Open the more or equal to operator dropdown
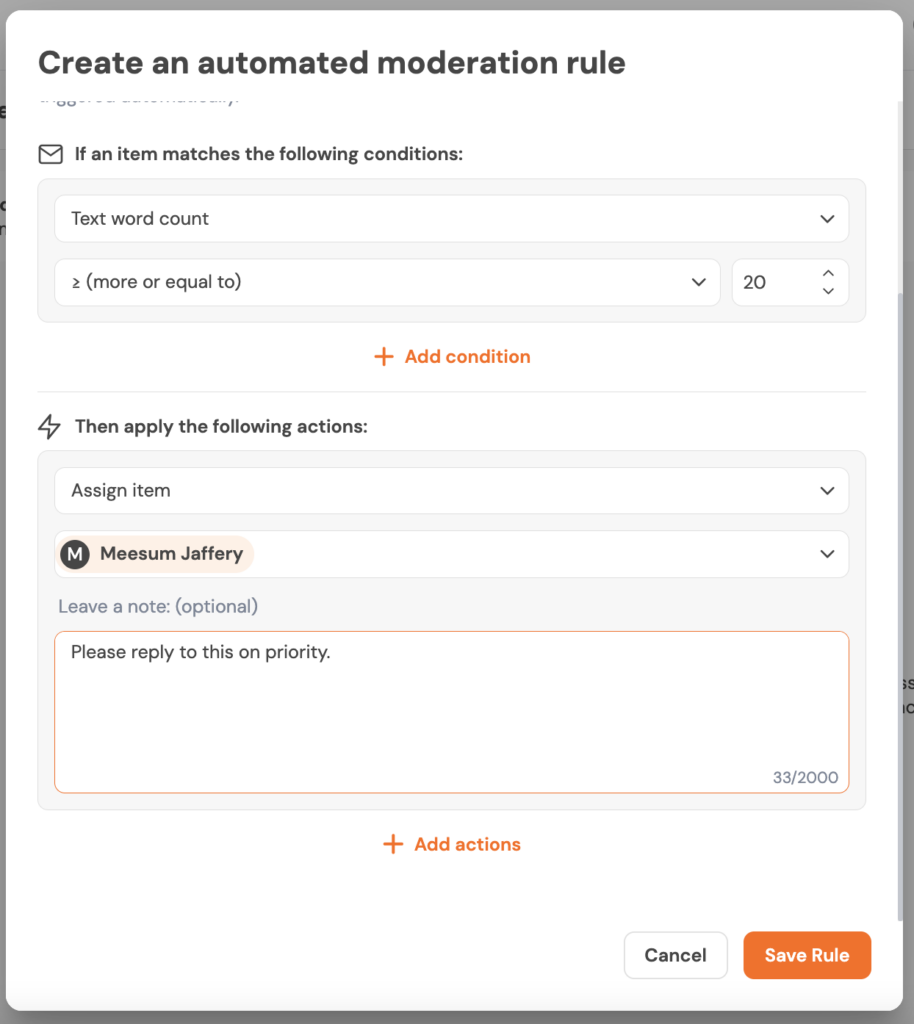Screen dimensions: 914x1024 387,282
